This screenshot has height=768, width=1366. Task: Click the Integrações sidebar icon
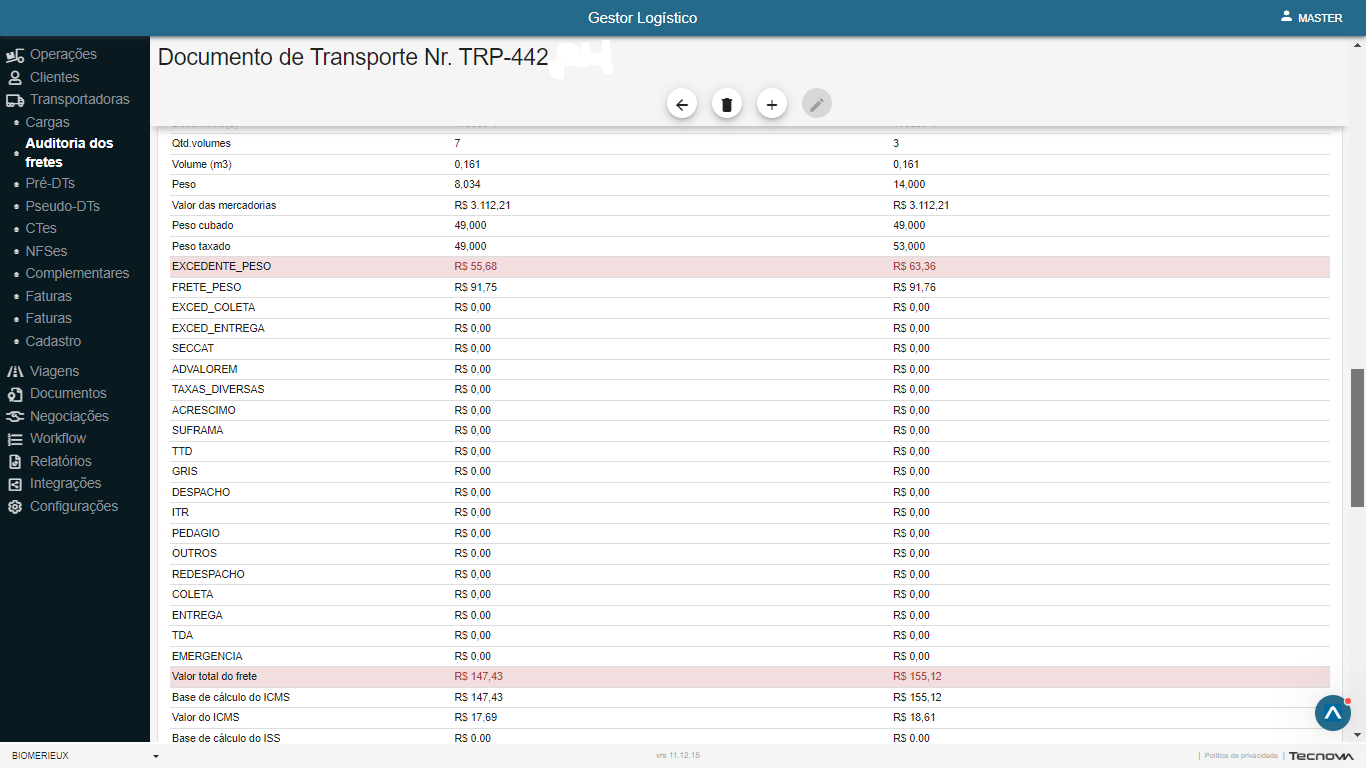pyautogui.click(x=14, y=484)
